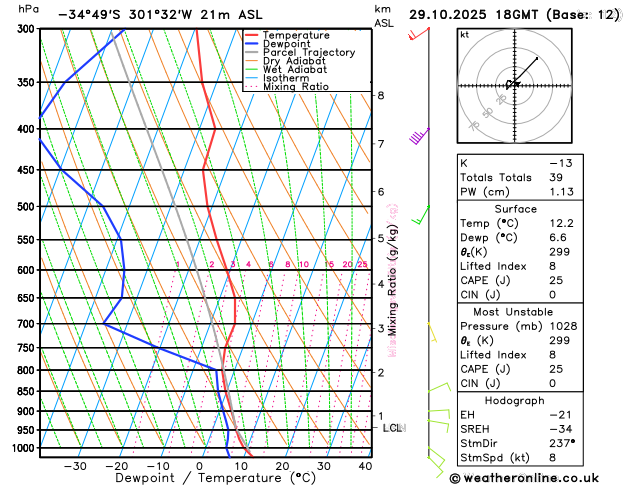Click the Surface section heading
629x486 pixels.
515,209
